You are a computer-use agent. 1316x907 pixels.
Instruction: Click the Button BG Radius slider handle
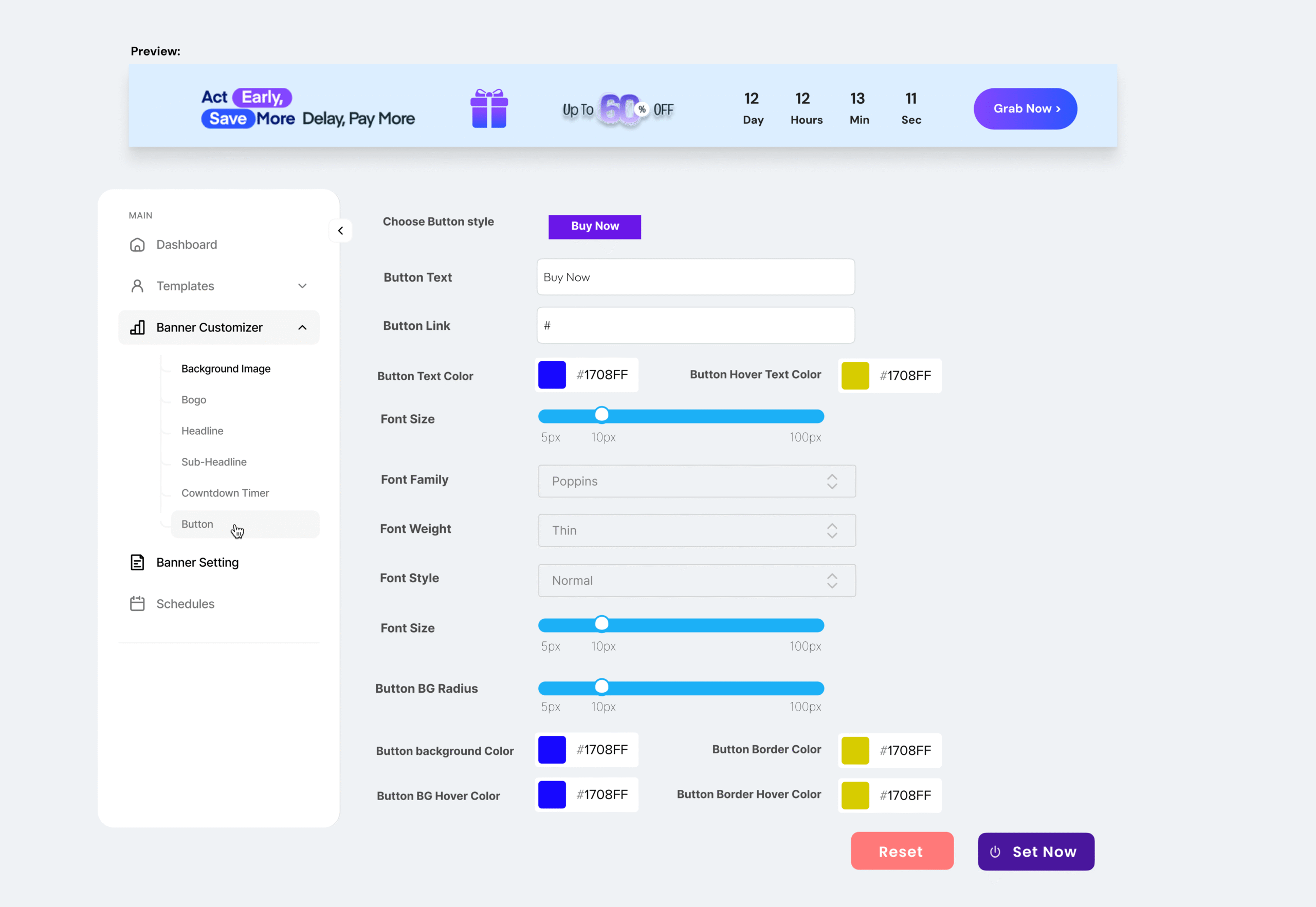coord(601,687)
